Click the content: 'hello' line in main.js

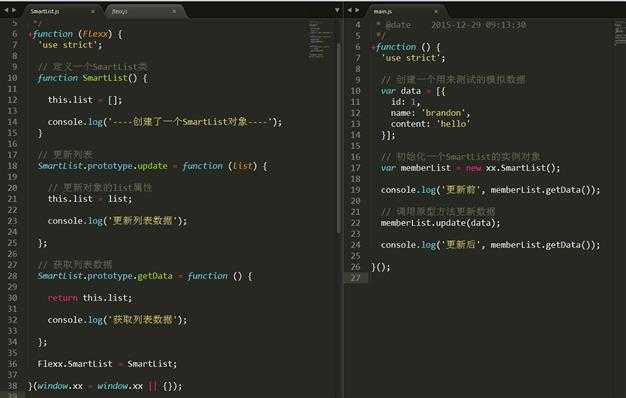pyautogui.click(x=431, y=124)
